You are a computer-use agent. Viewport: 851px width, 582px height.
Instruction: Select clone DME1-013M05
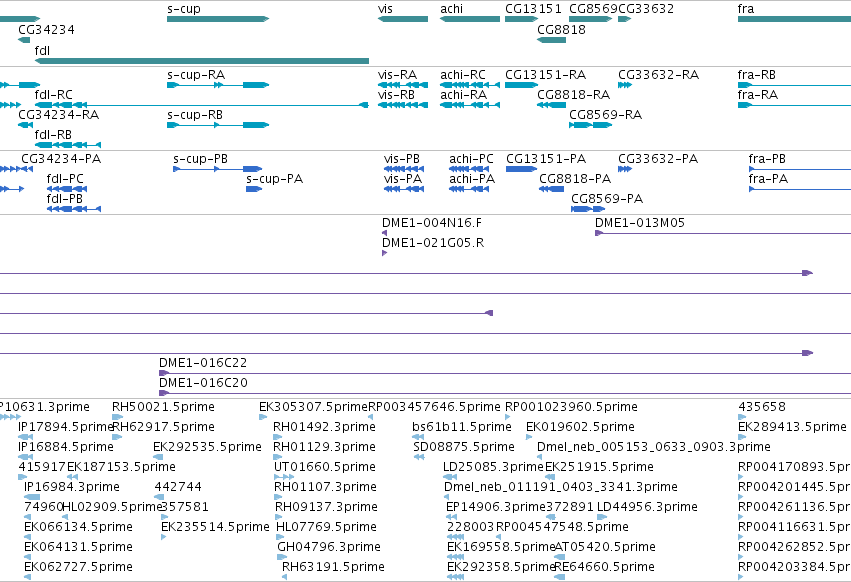point(723,233)
